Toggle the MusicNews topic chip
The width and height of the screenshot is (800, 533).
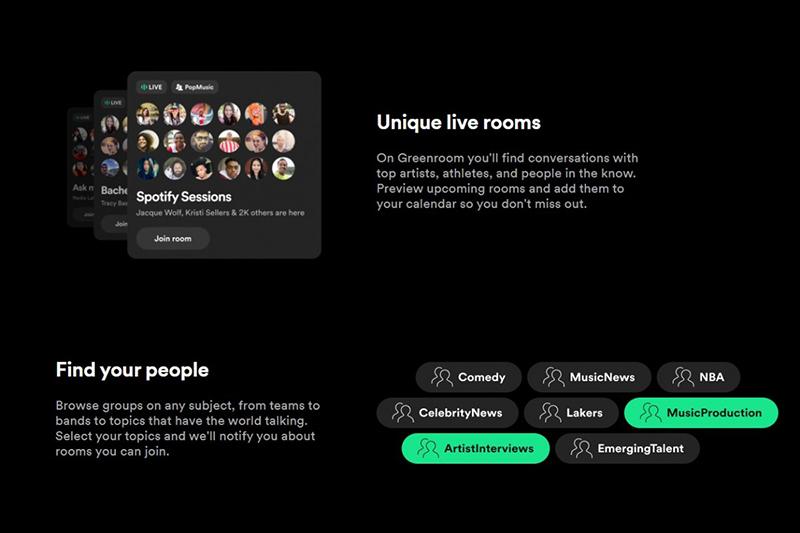pos(589,377)
